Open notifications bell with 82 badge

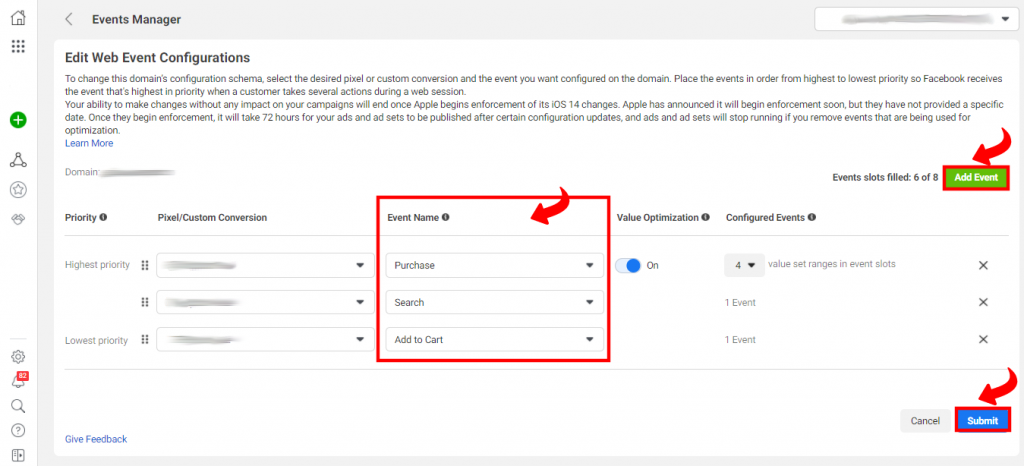(x=19, y=381)
